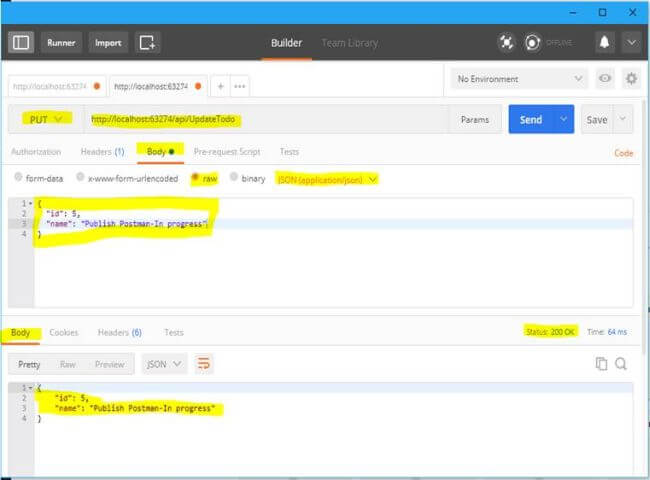Open the response Body tab
The height and width of the screenshot is (480, 650).
[x=20, y=332]
